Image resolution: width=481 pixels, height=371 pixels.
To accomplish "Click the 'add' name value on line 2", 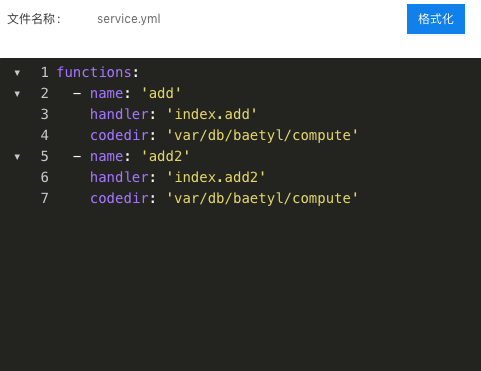I will [x=161, y=93].
